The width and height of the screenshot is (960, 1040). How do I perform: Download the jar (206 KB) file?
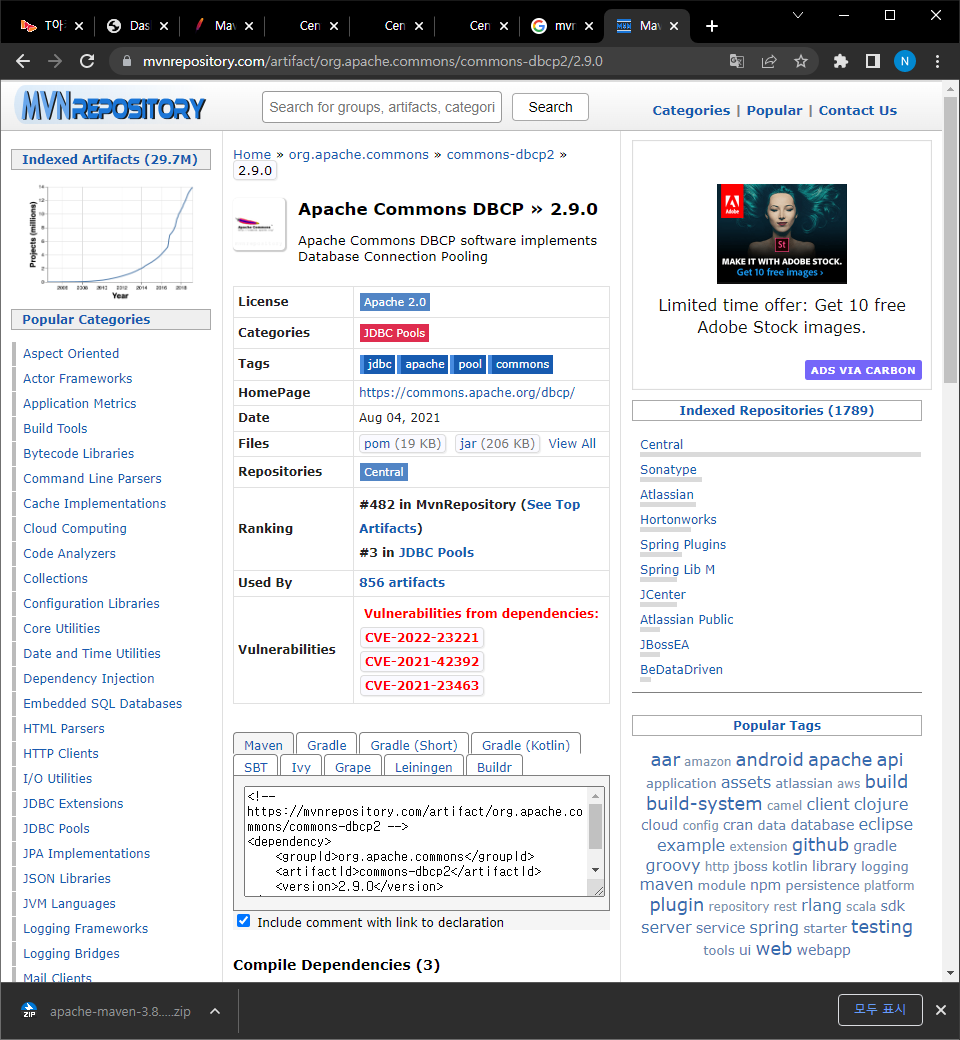pyautogui.click(x=497, y=444)
